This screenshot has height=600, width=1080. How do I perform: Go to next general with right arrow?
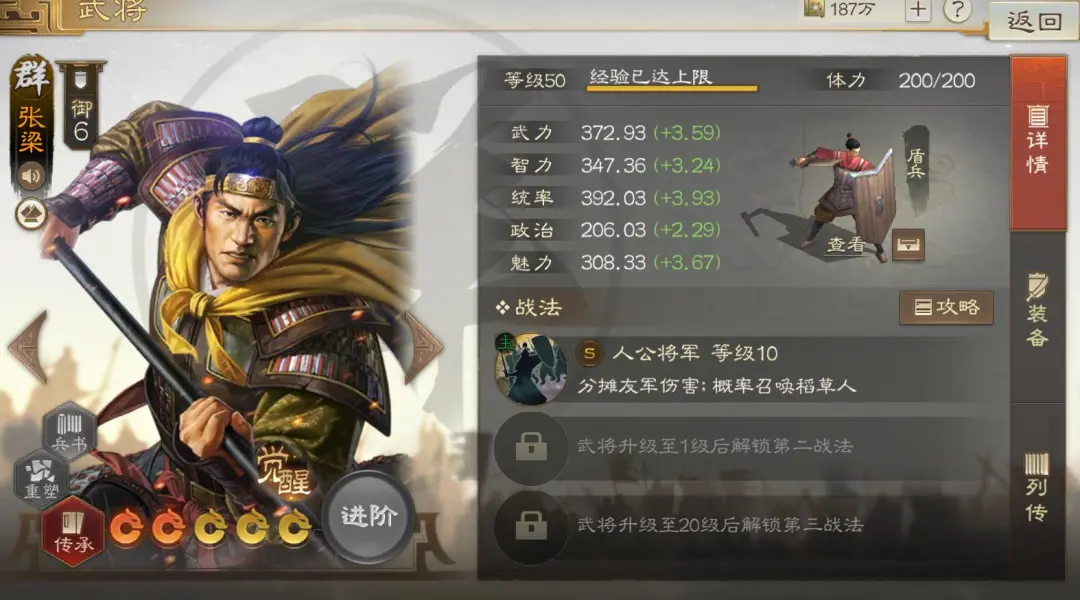[x=422, y=346]
